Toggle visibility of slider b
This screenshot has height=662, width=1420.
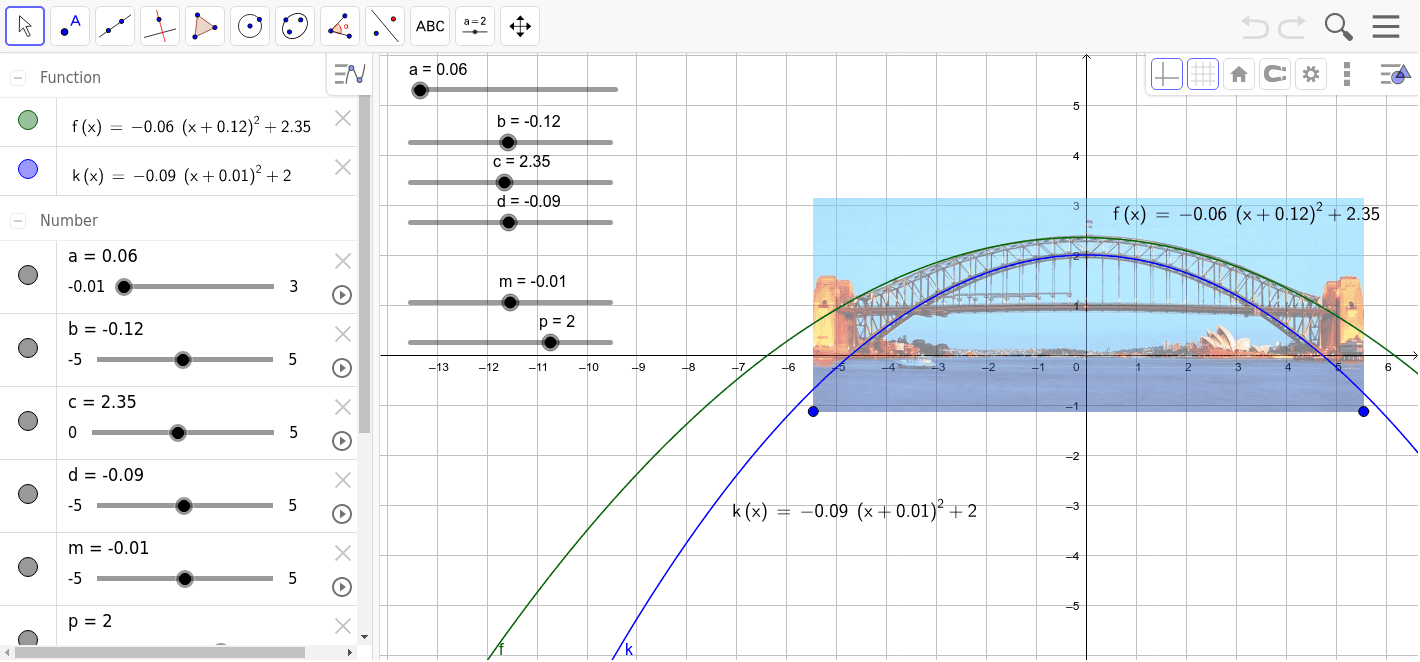point(28,348)
